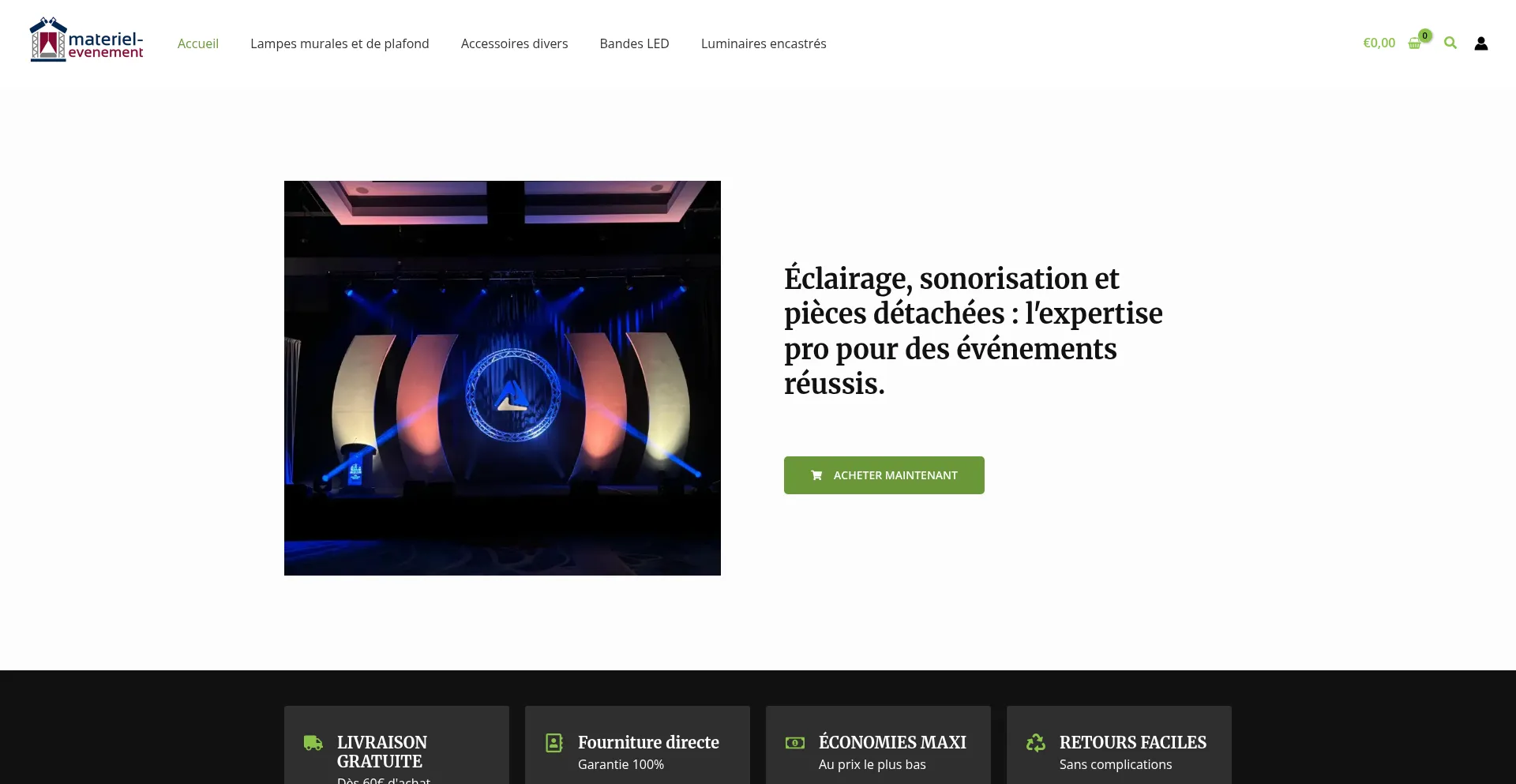
Task: Go to the Accueil menu item
Action: [198, 43]
